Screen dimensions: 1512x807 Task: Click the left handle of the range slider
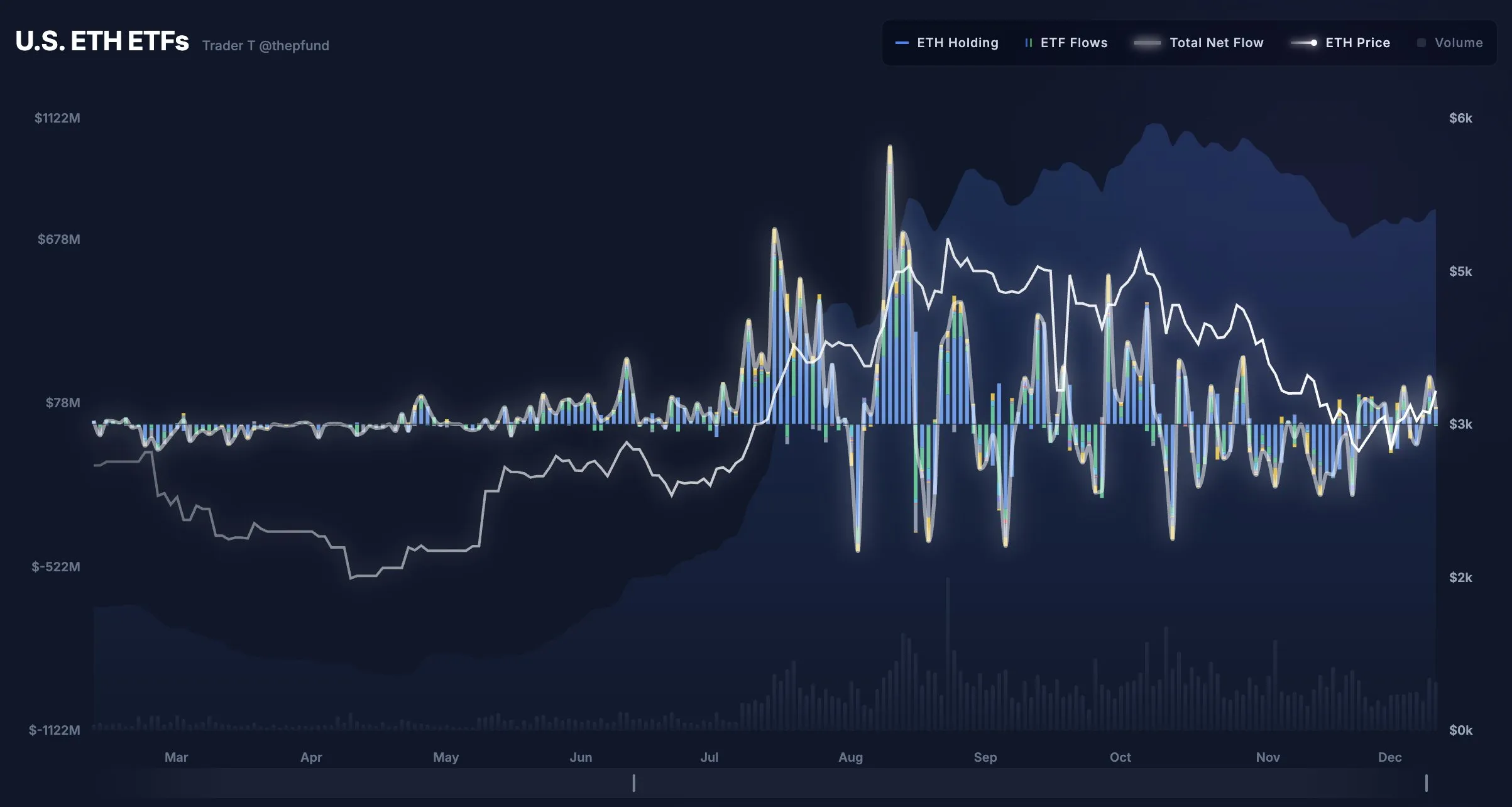tap(633, 783)
